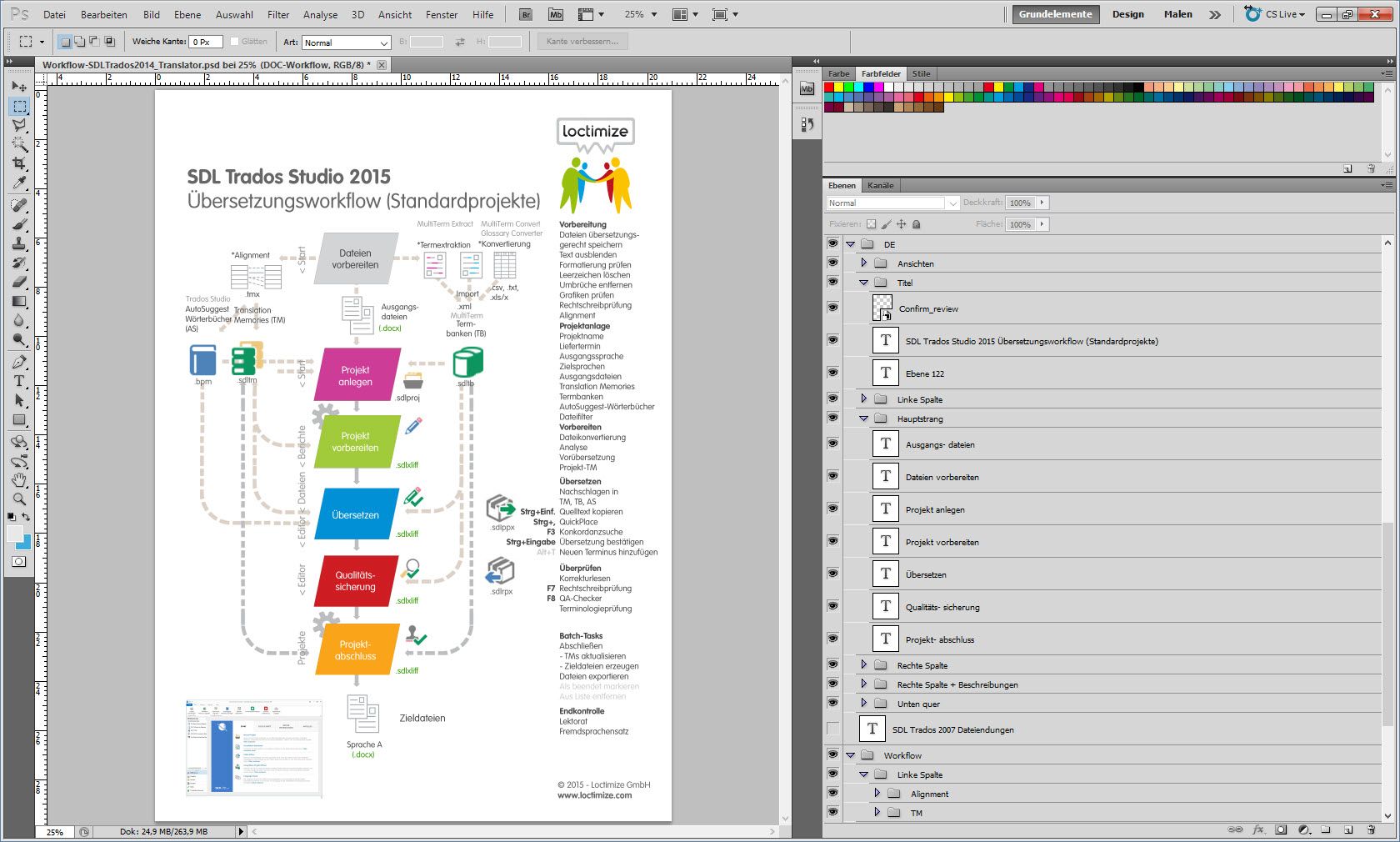Hide the Übersetzen text layer
The image size is (1400, 842).
pos(832,574)
